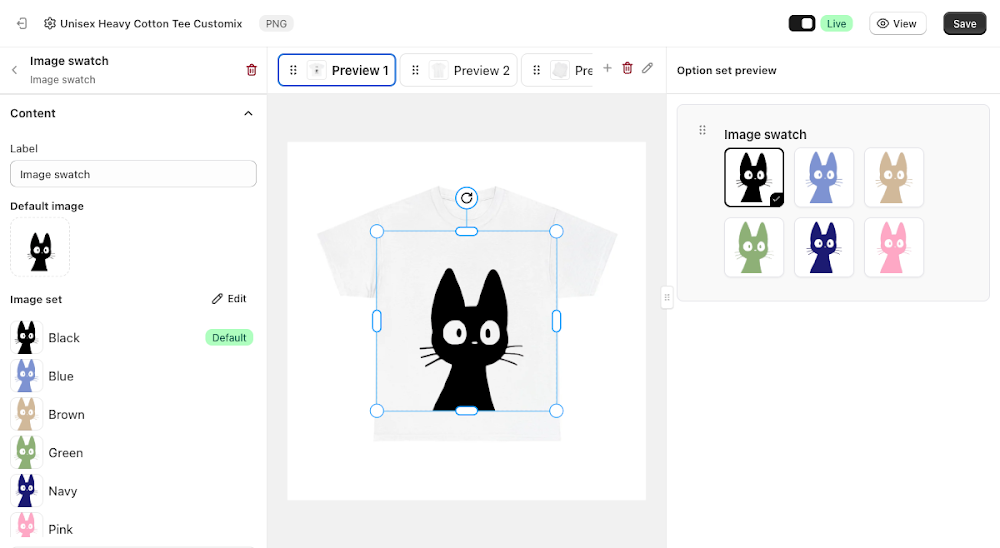Viewport: 1000px width, 548px height.
Task: Choose the green cat swatch
Action: (754, 248)
